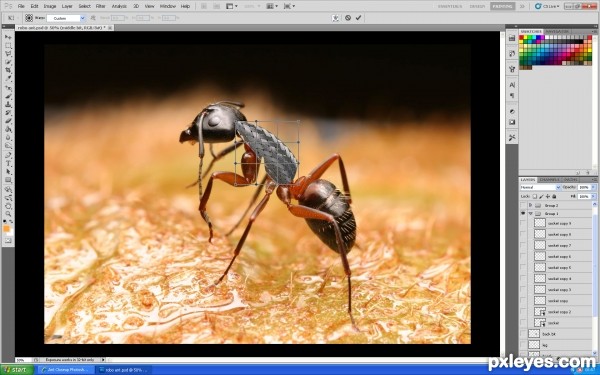Switch to the Design workspace

tap(477, 6)
